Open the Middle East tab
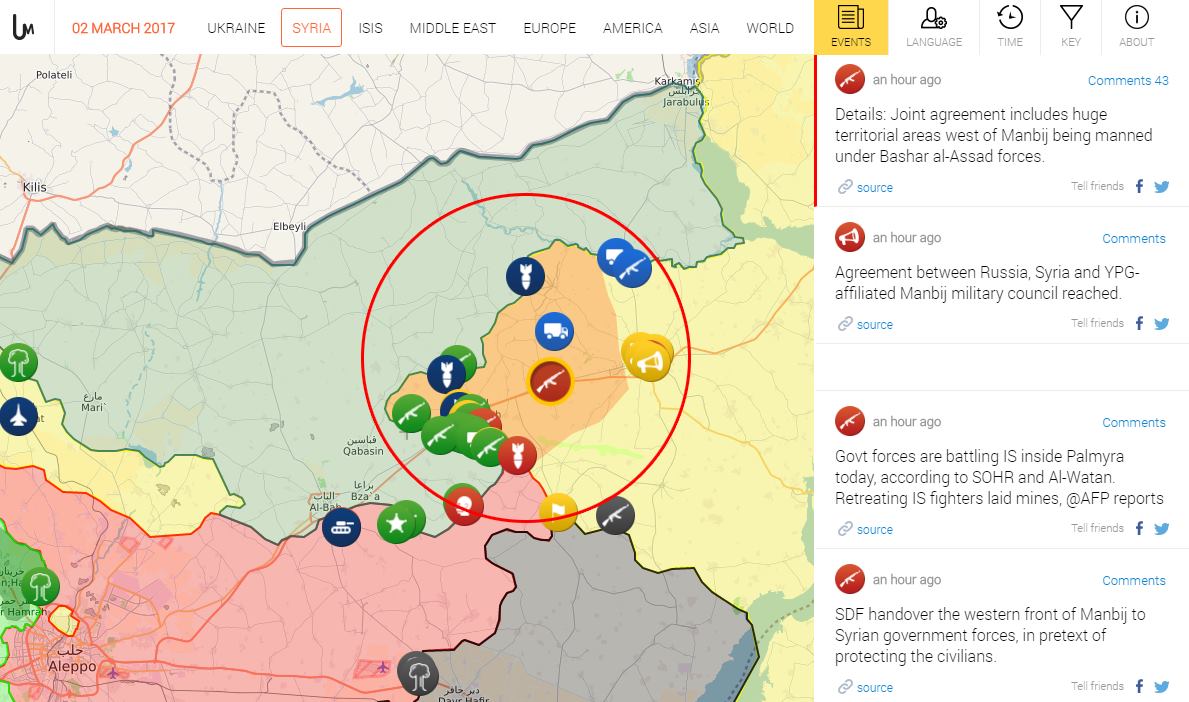 pos(452,28)
